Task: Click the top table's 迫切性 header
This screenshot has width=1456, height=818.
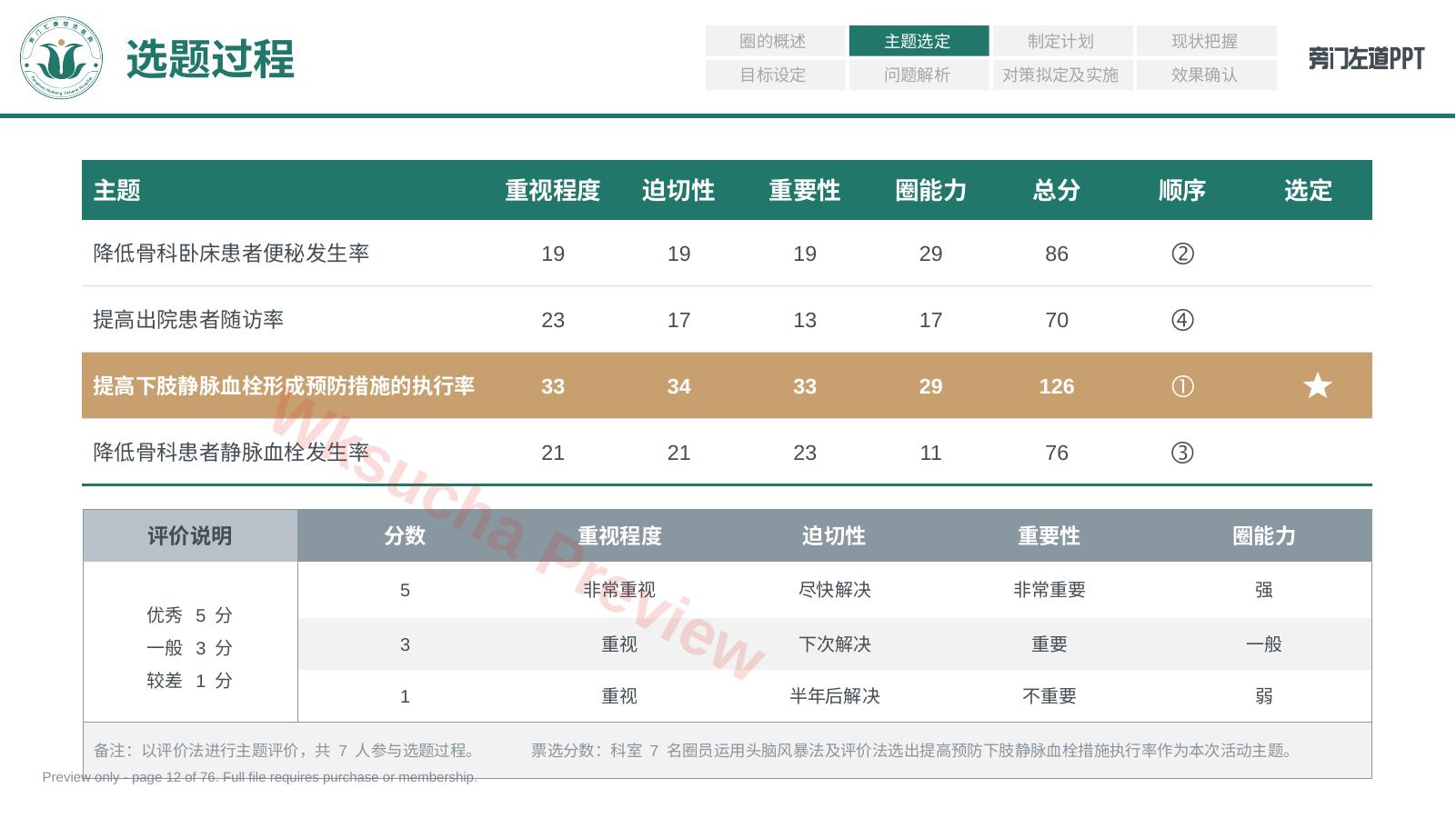Action: 678,190
